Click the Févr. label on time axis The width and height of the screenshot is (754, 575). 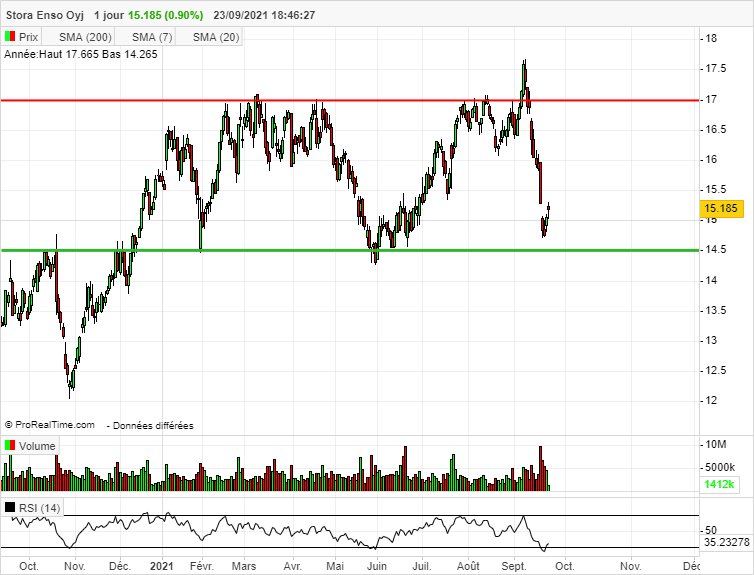click(x=201, y=566)
